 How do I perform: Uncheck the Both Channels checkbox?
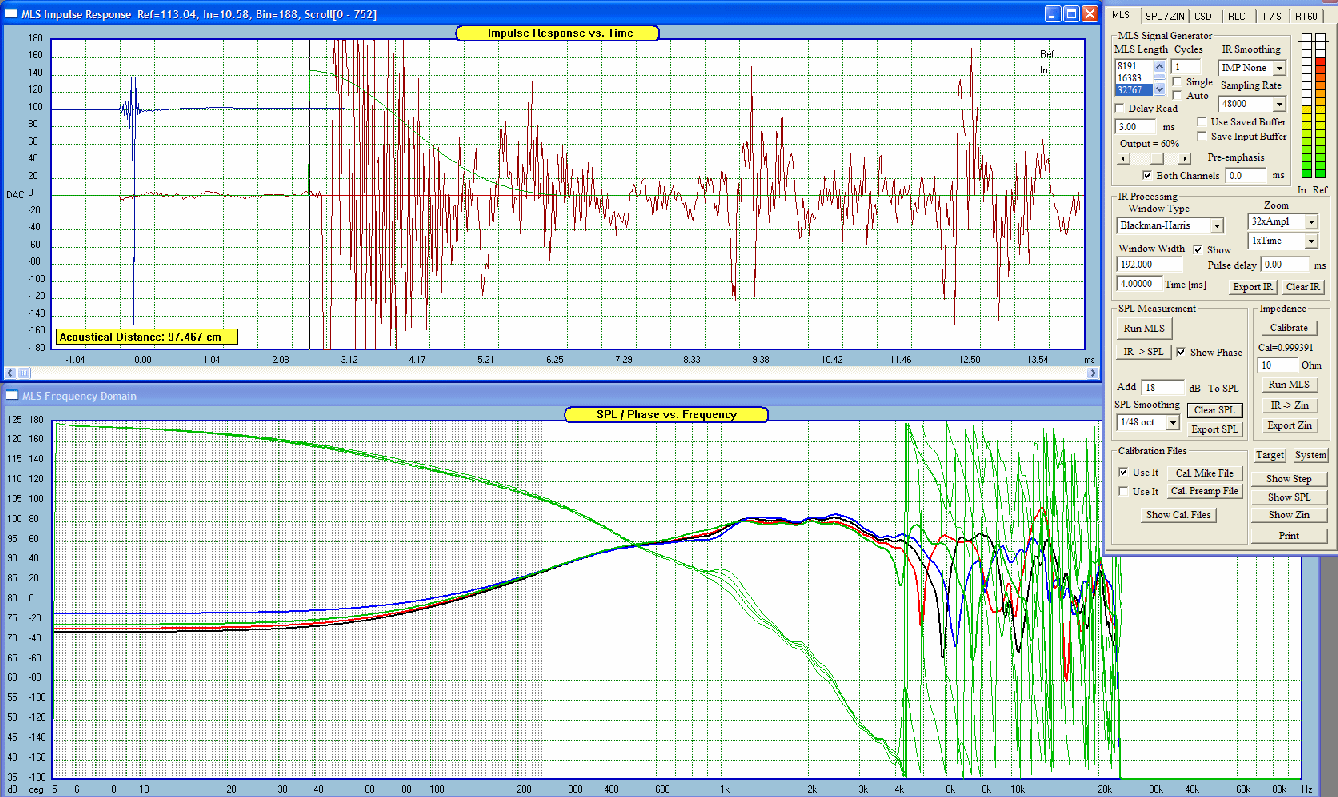point(1147,176)
